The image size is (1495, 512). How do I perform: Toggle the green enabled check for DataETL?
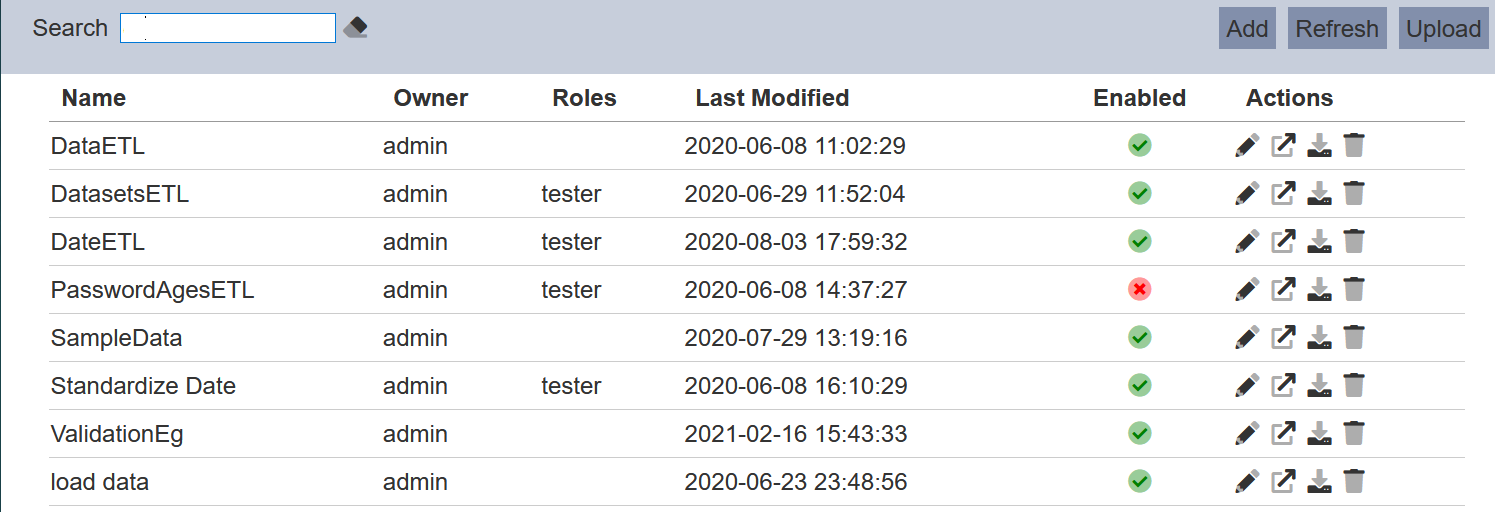1139,146
